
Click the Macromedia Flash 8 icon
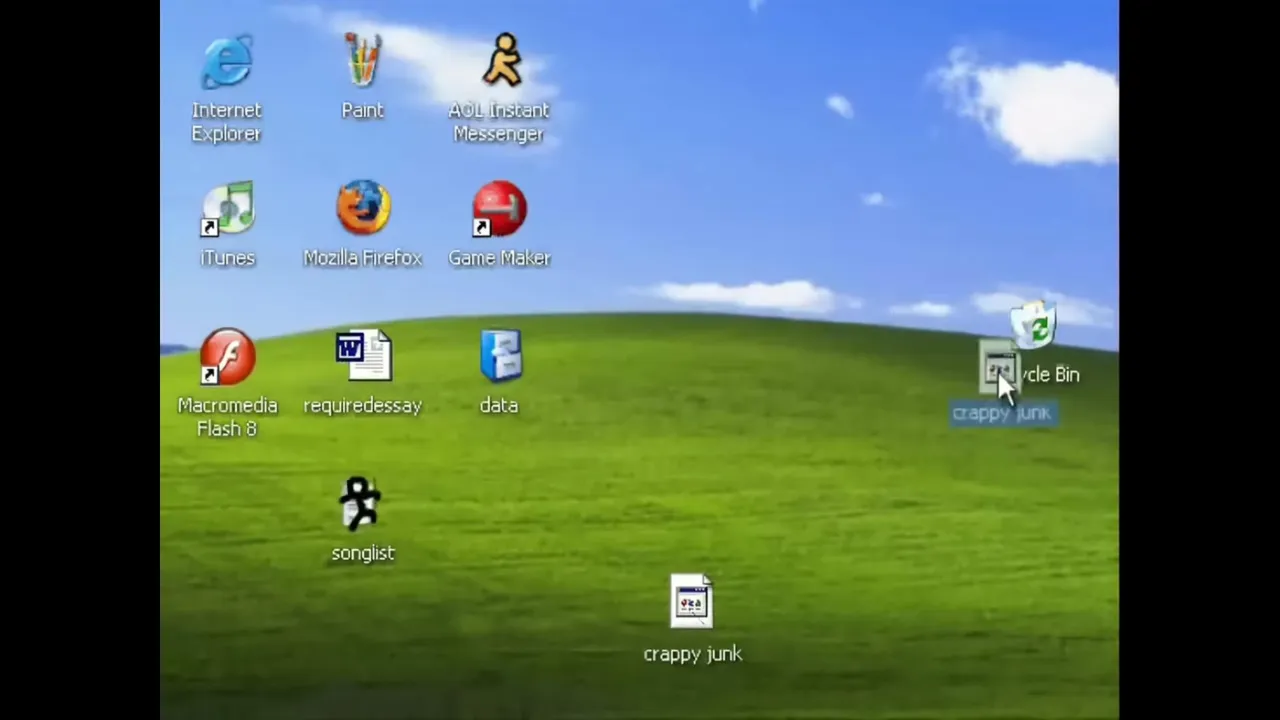click(227, 357)
